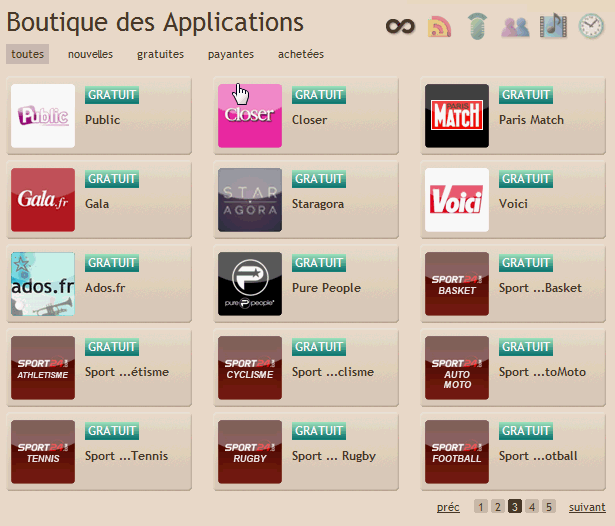
Task: Click the infinity symbol icon in header
Action: pyautogui.click(x=400, y=27)
